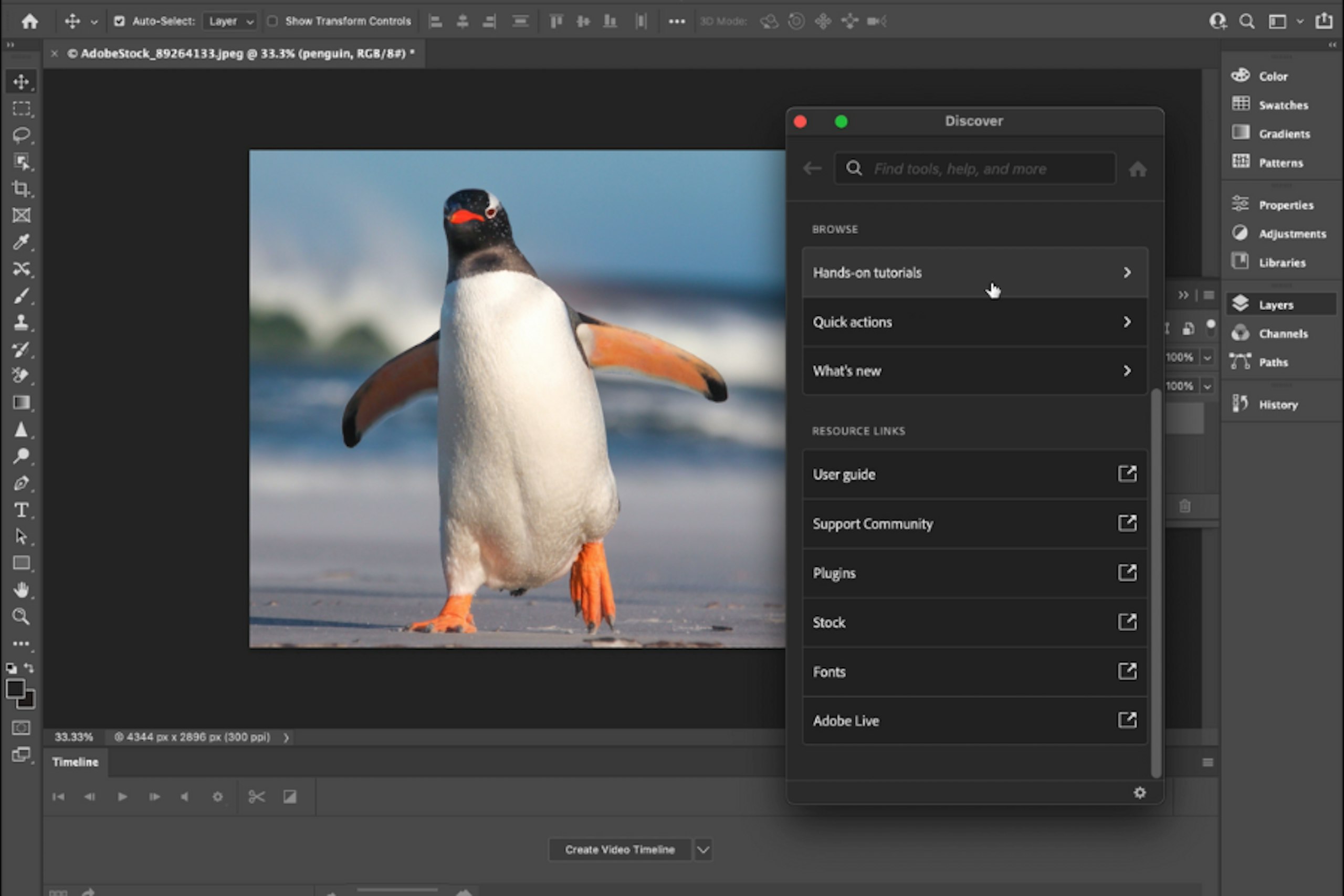Select the Move tool in the toolbox
This screenshot has width=1344, height=896.
pos(21,82)
